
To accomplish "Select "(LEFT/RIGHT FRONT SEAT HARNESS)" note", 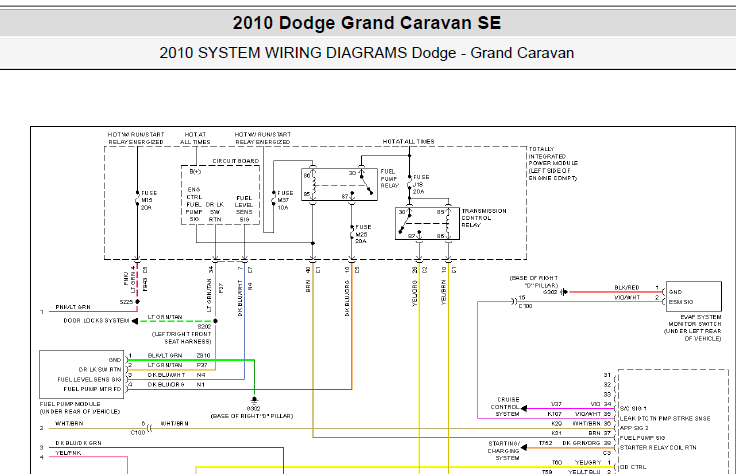I will click(181, 338).
